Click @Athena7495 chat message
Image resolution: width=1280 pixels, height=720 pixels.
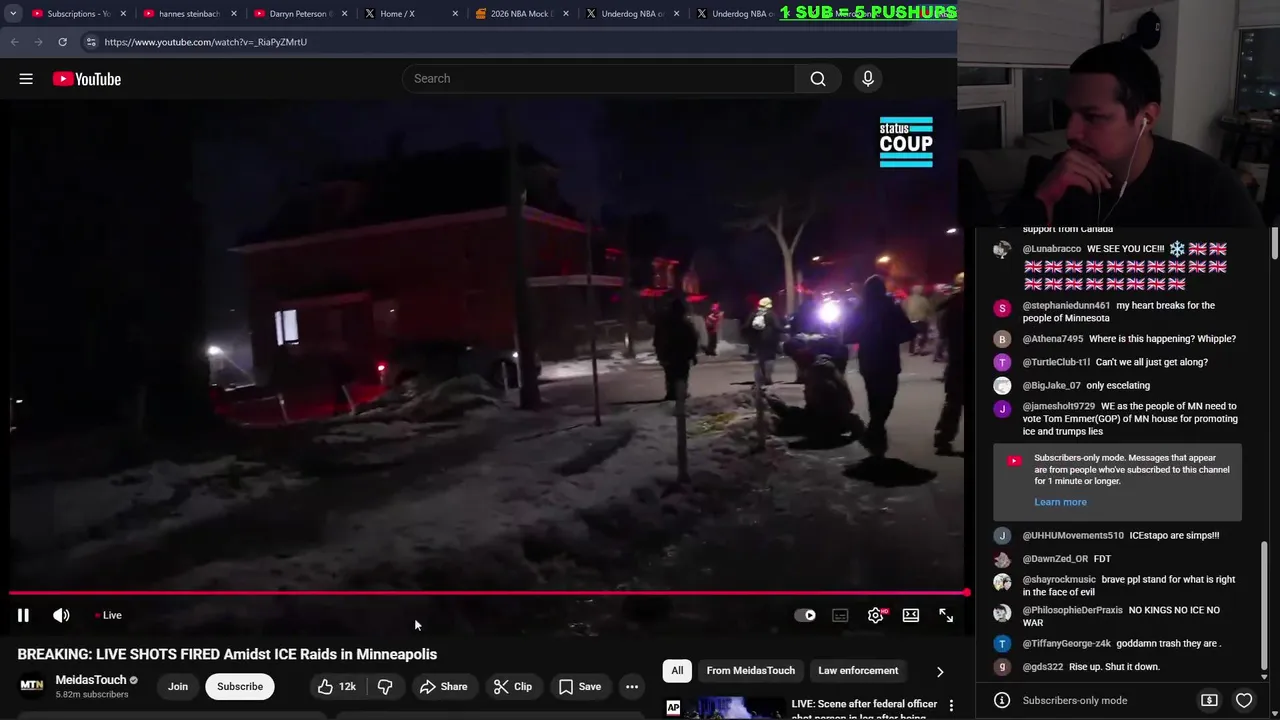(1129, 339)
